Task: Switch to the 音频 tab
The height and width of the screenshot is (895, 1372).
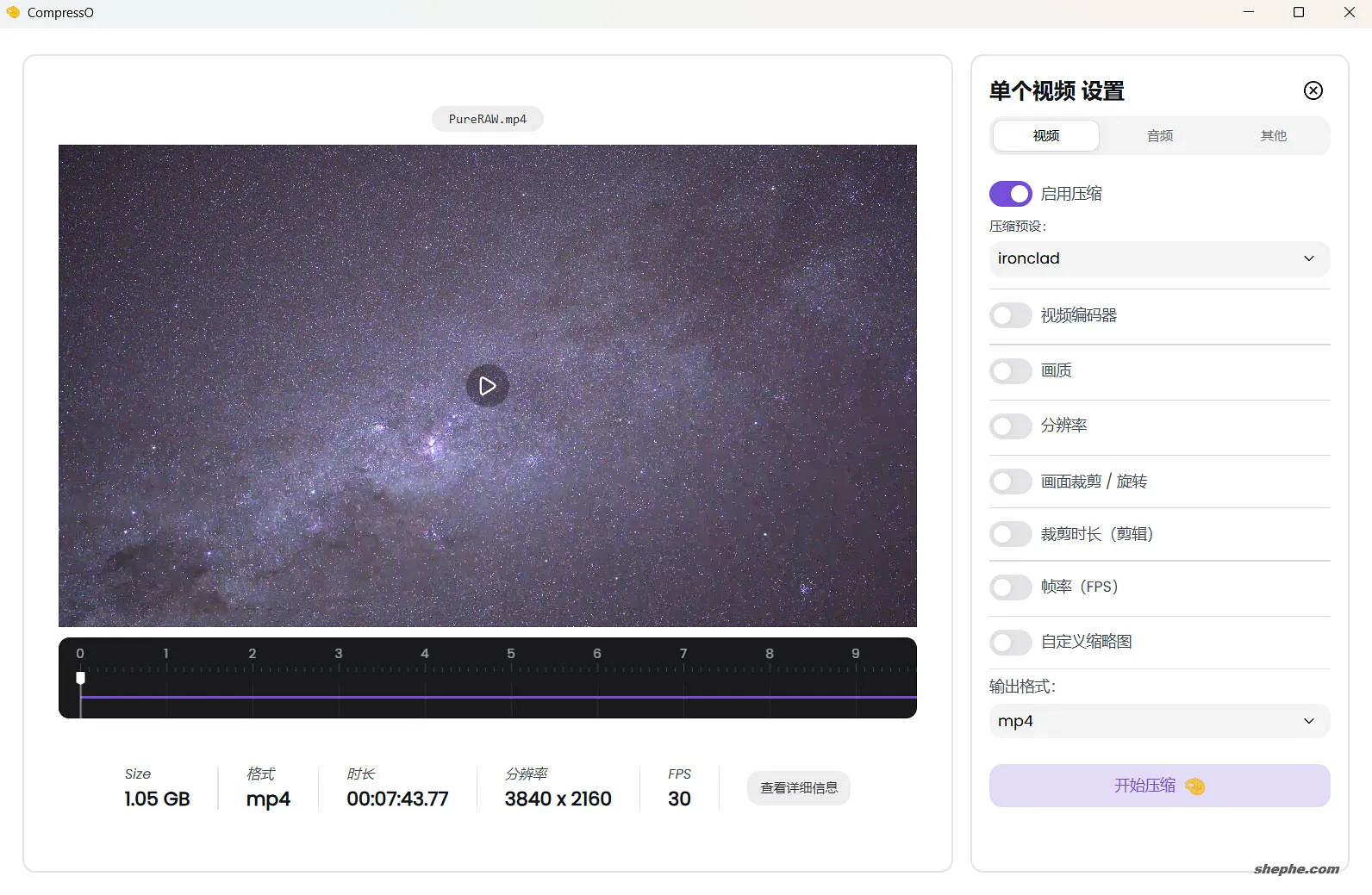Action: [1160, 135]
